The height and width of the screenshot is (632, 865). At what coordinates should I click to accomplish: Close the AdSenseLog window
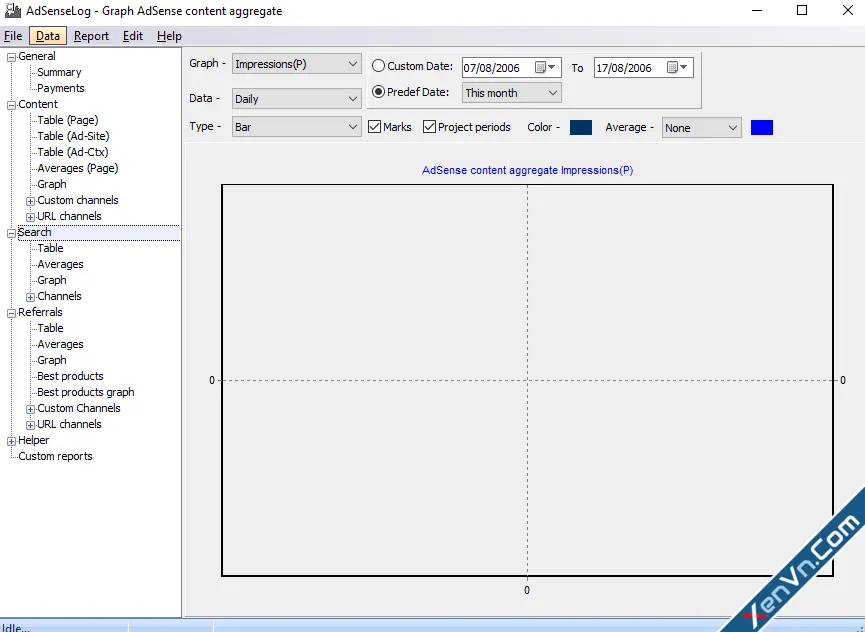[x=848, y=10]
